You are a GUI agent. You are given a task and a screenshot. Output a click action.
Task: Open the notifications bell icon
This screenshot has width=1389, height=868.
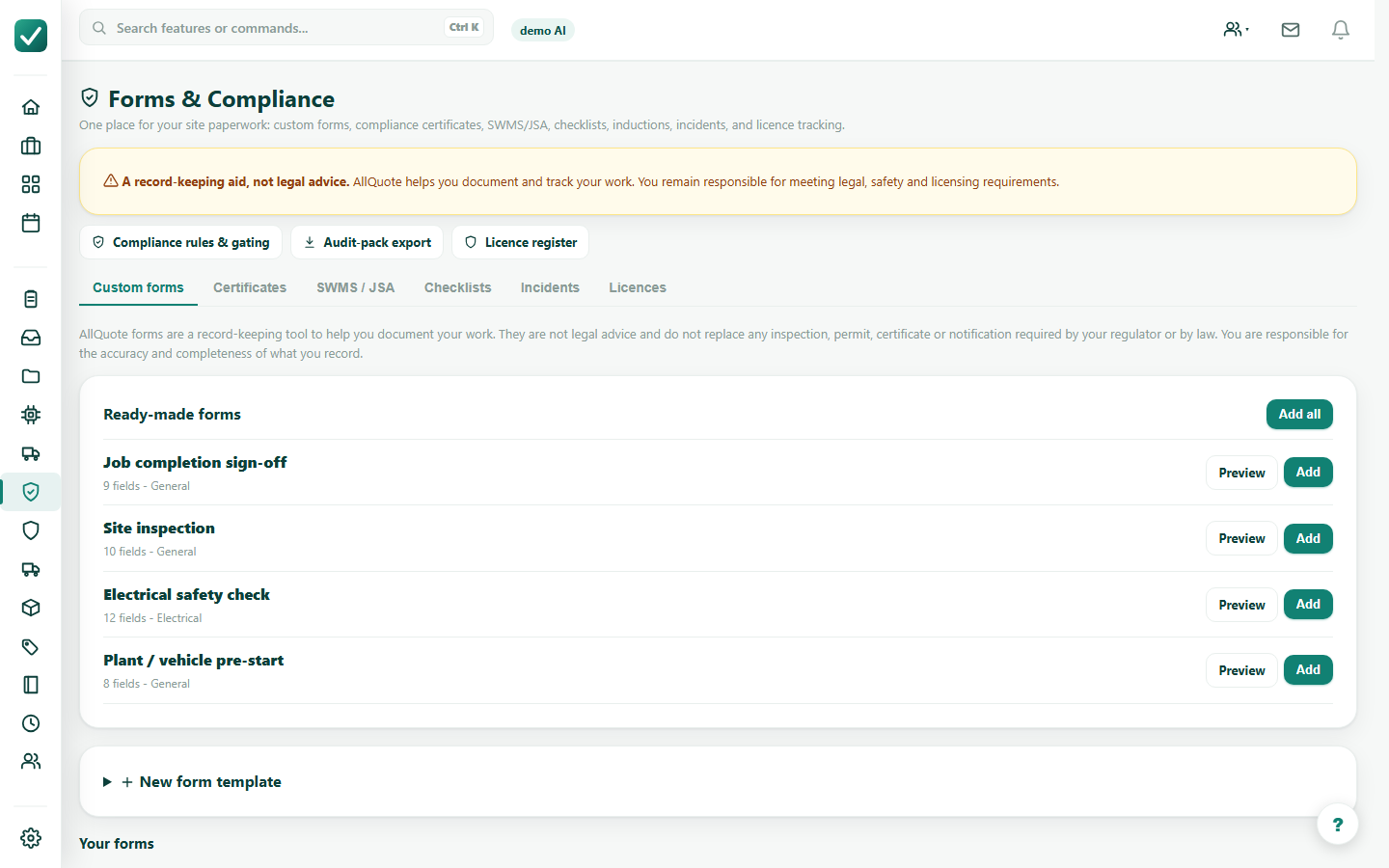(1341, 30)
